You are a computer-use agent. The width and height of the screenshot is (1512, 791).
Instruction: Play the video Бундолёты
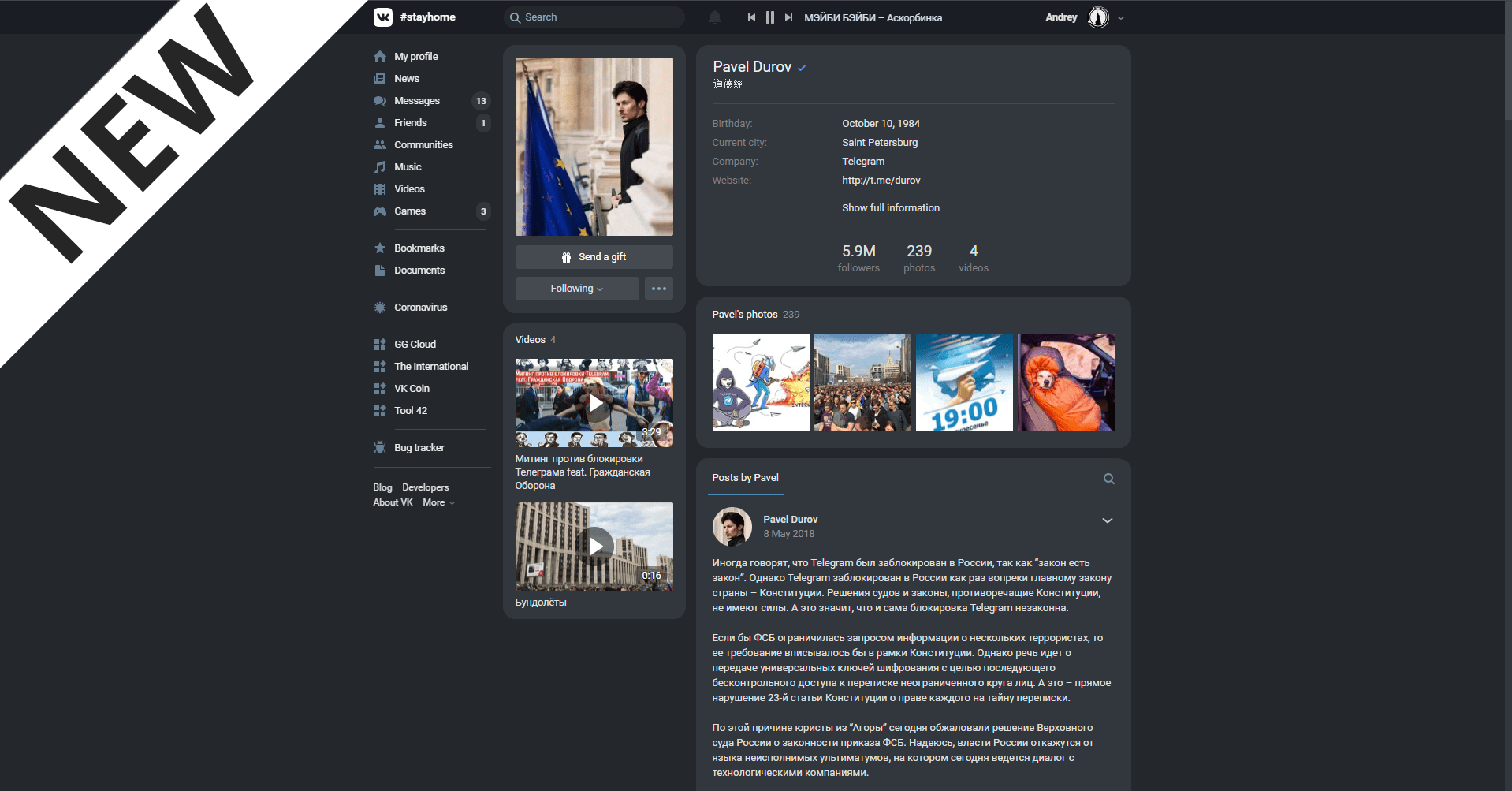click(x=594, y=546)
